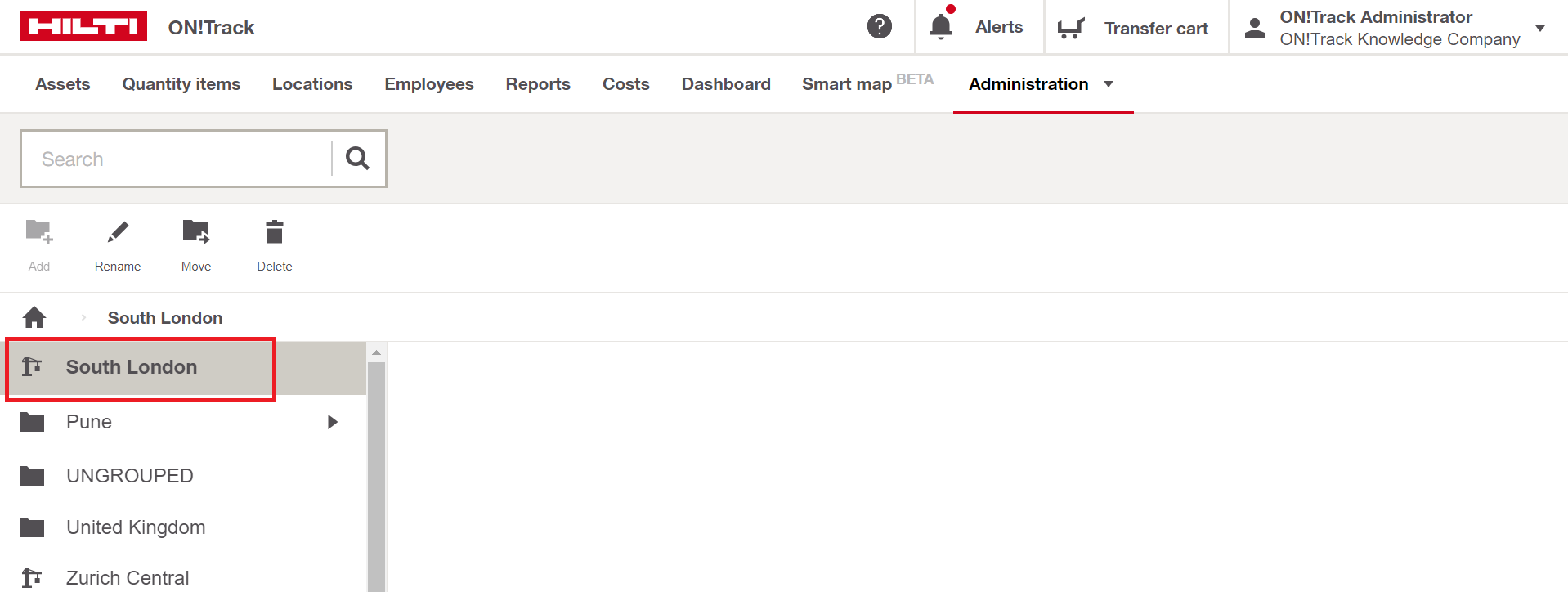Expand the Pune folder arrow
The width and height of the screenshot is (1568, 592).
pos(333,422)
